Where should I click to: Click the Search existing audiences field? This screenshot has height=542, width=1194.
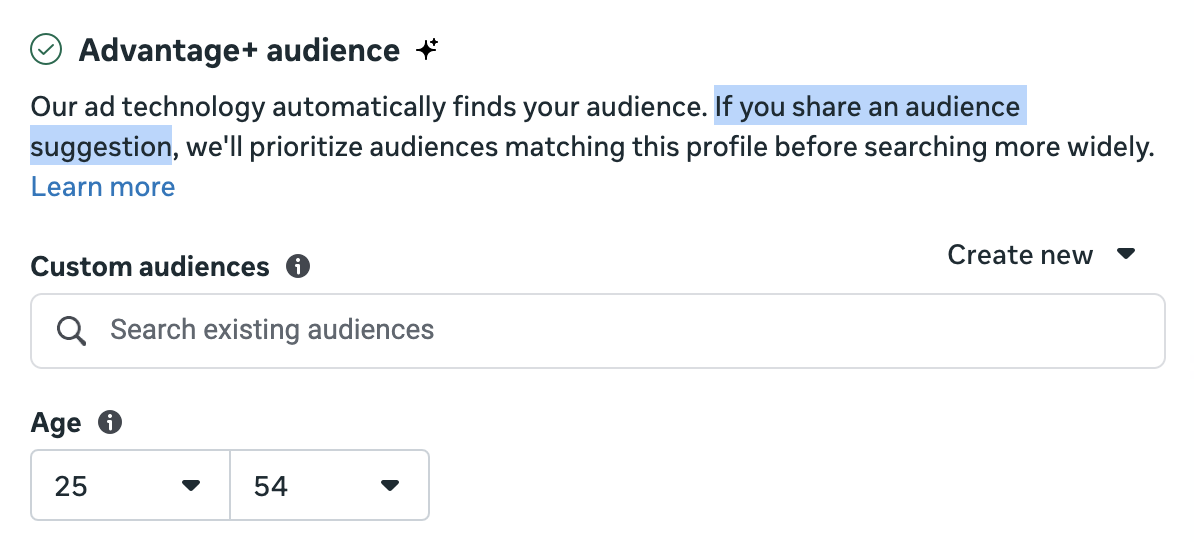(598, 331)
